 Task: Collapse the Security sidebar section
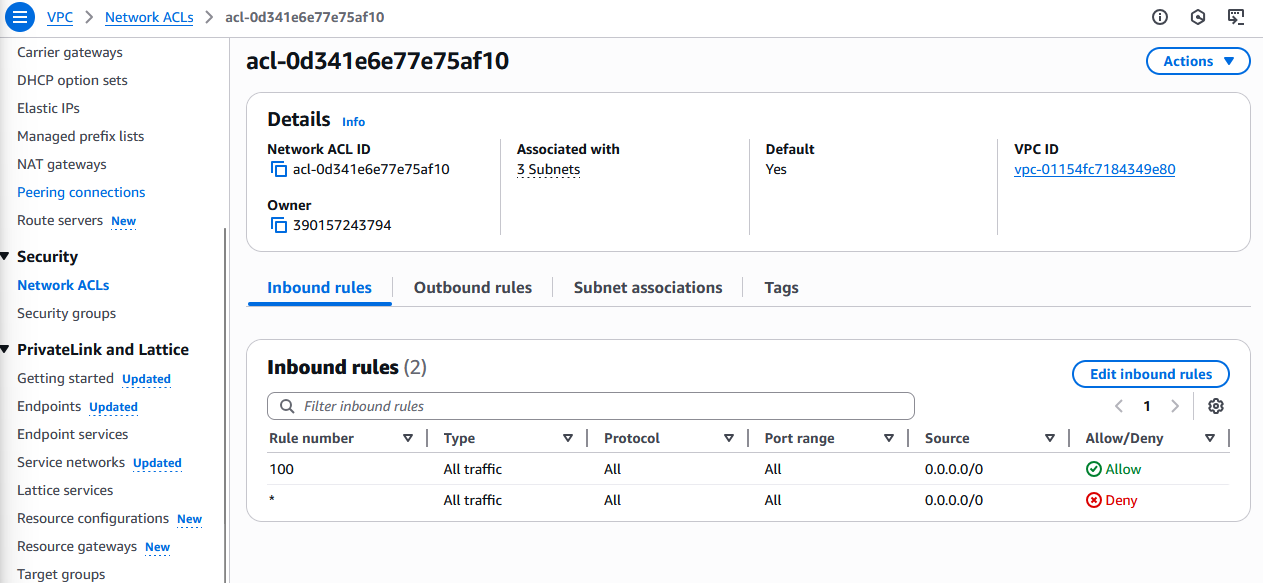(x=5, y=257)
